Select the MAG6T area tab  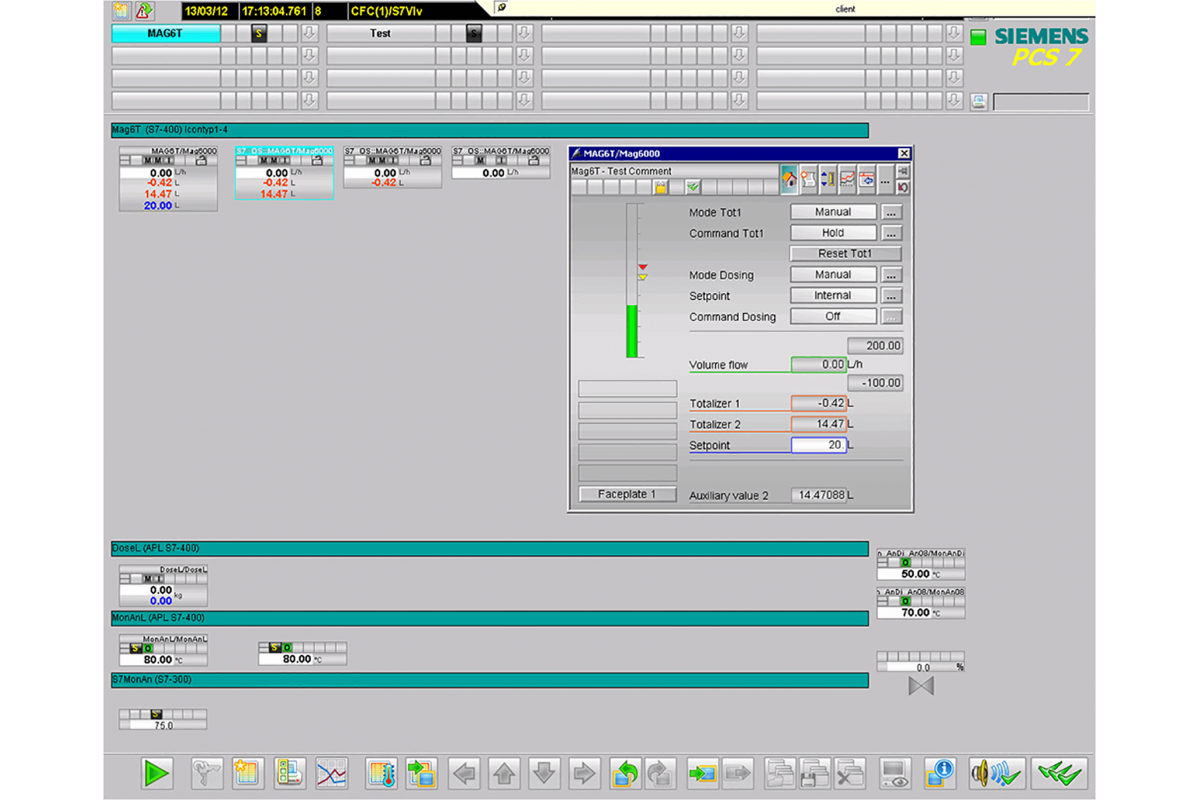coord(165,33)
